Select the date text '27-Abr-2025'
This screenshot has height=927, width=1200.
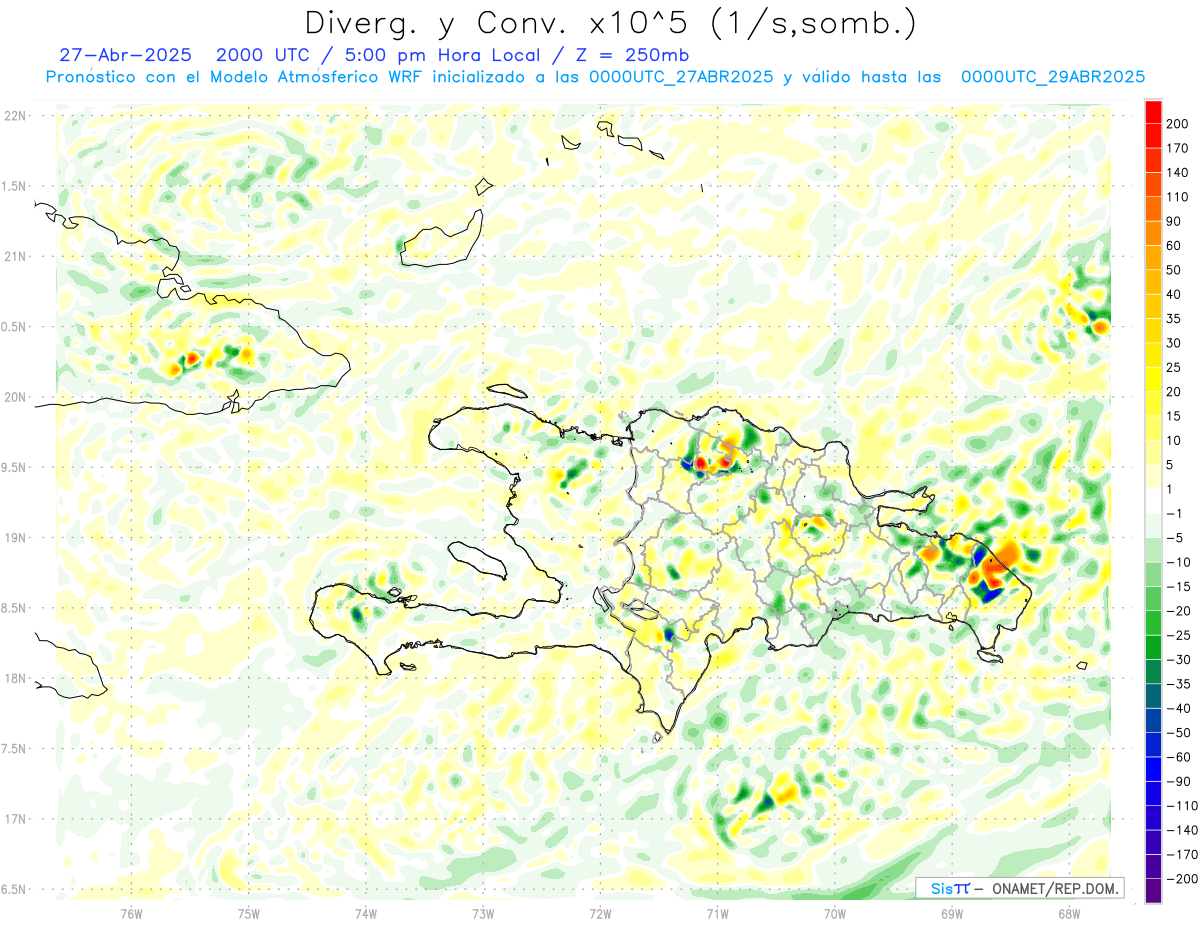tap(125, 55)
